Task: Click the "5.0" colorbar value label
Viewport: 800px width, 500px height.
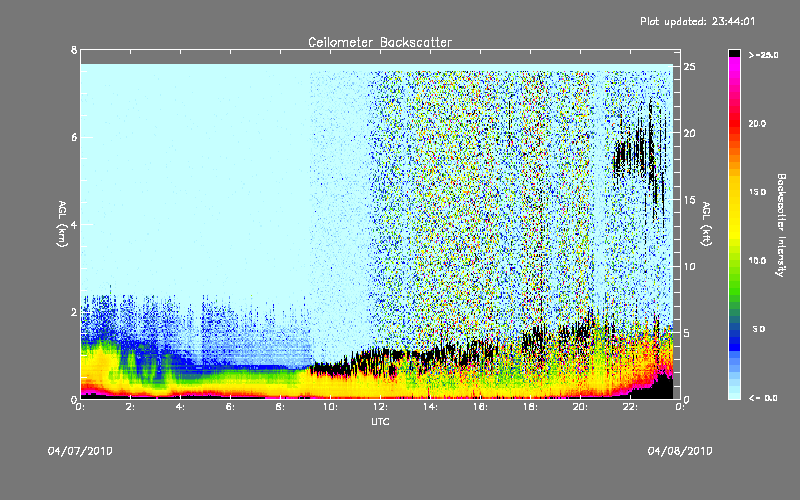Action: [759, 329]
